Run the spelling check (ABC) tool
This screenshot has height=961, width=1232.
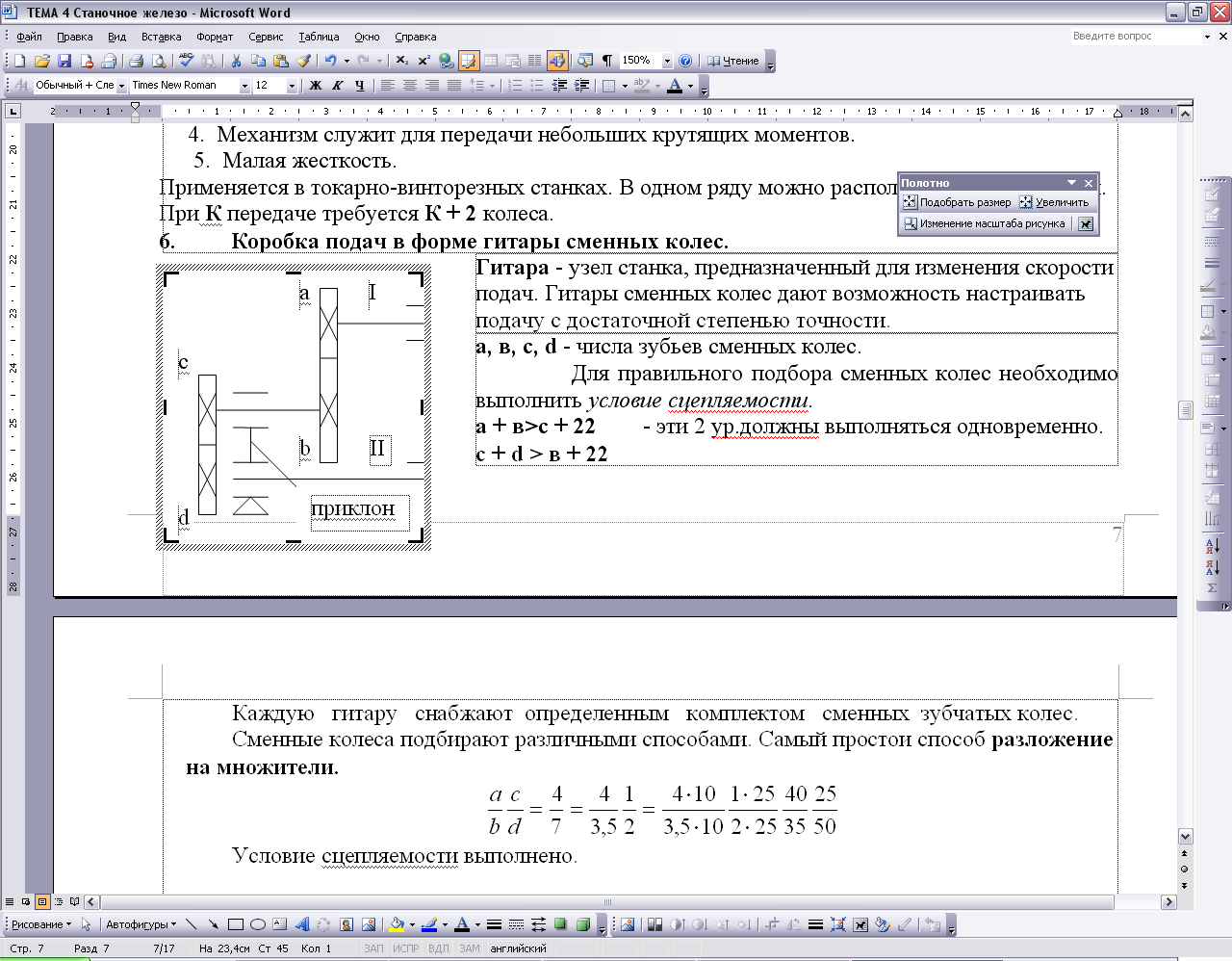[x=187, y=61]
